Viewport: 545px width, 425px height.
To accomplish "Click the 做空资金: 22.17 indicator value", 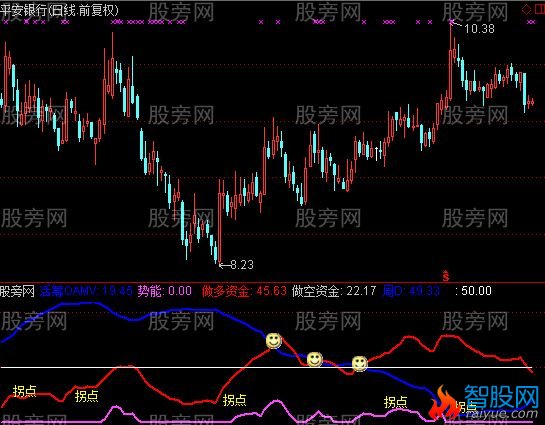I will point(334,291).
